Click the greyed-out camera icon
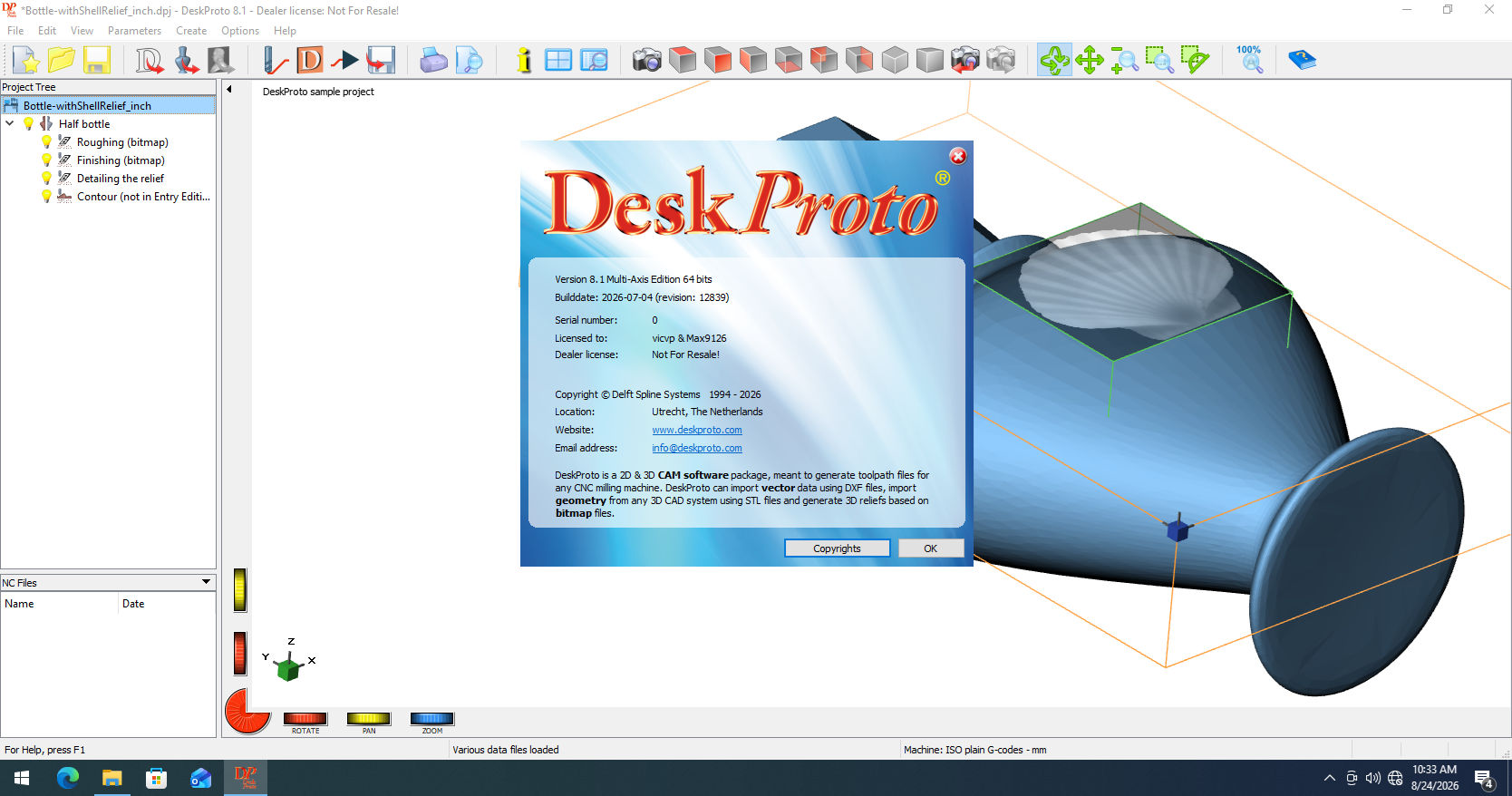 click(1001, 61)
